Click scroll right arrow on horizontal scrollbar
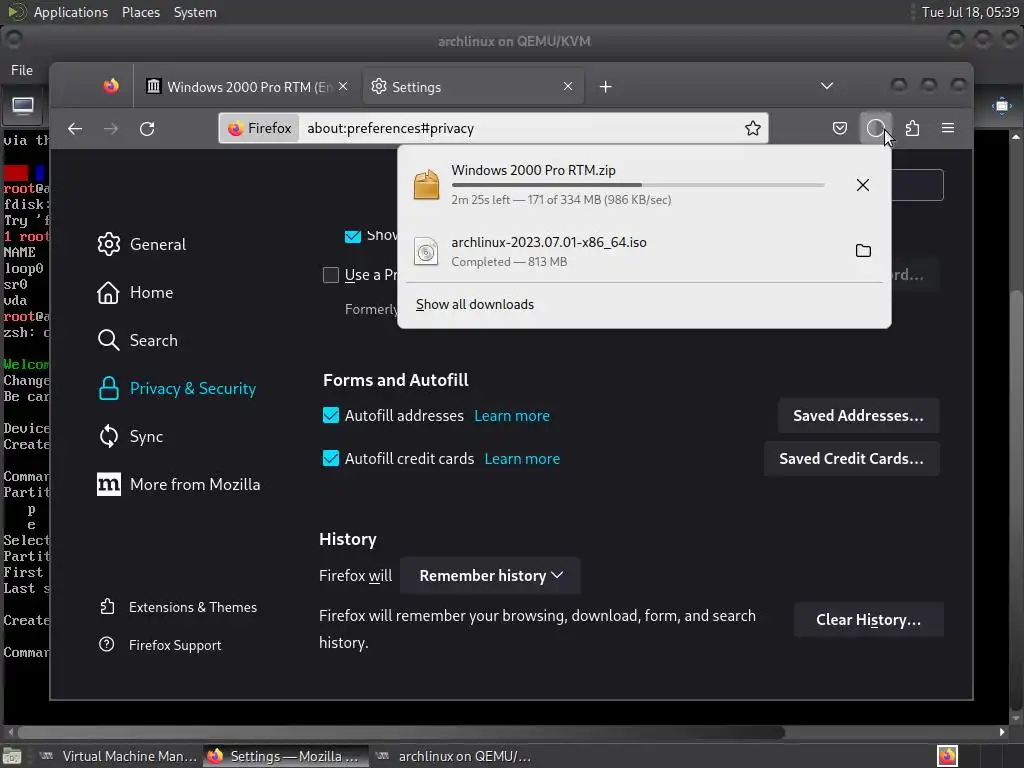Screen dimensions: 1024x768 click(1002, 732)
